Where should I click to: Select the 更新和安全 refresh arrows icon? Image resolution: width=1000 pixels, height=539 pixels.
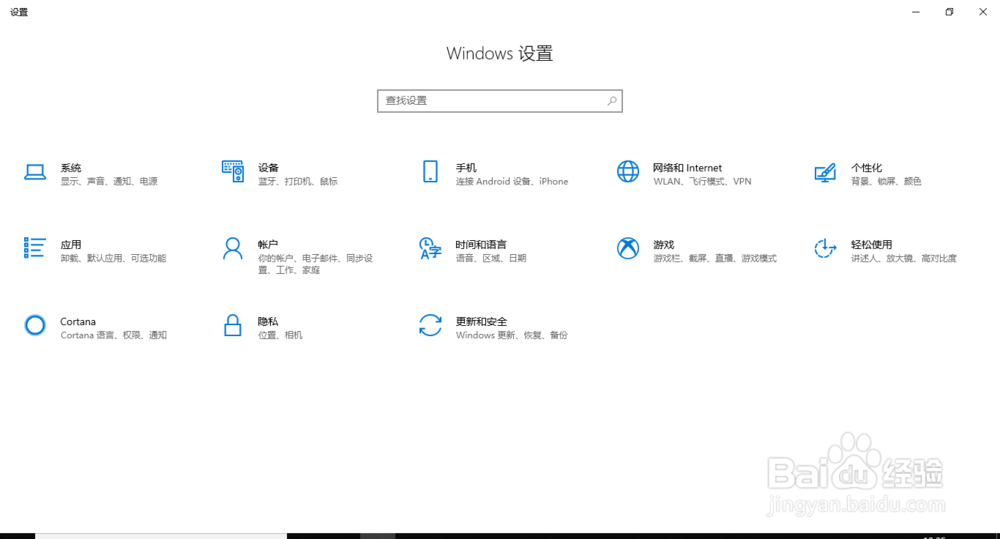pyautogui.click(x=430, y=325)
